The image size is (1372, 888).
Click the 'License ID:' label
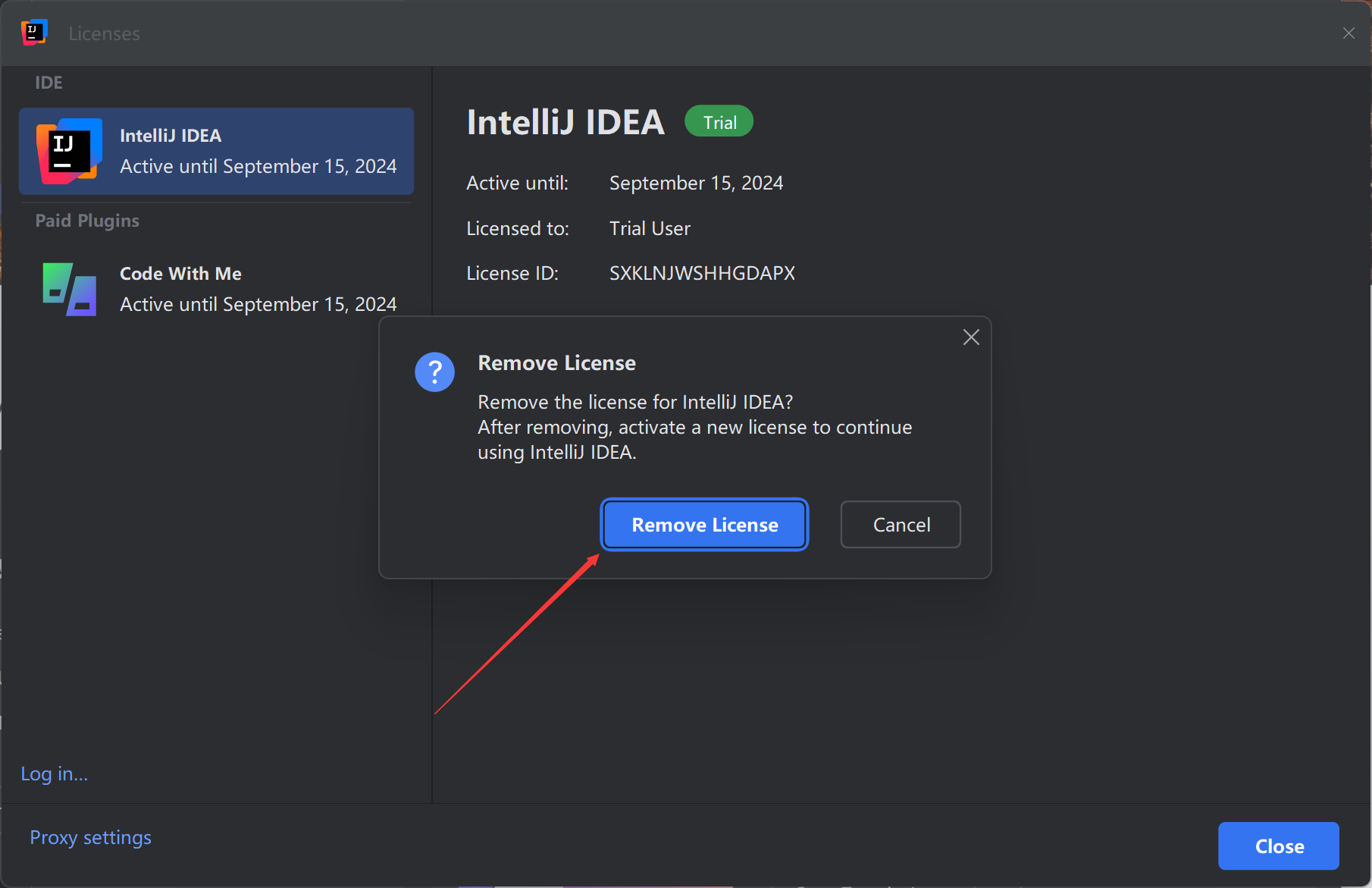point(512,273)
